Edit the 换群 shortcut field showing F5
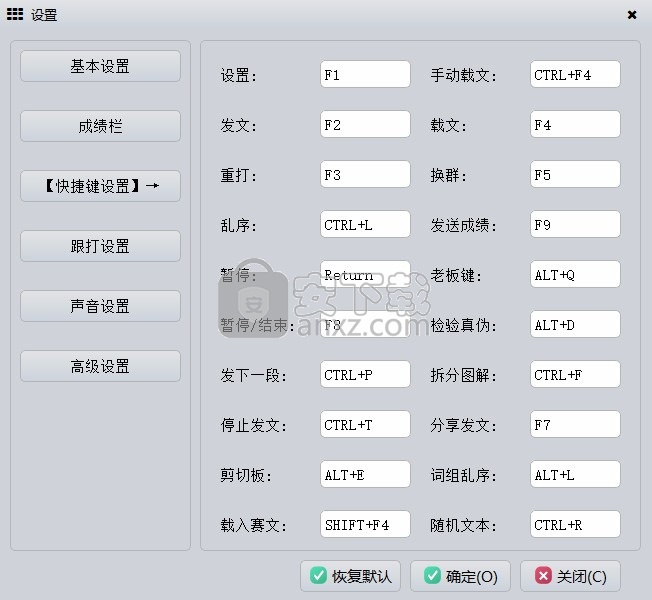Image resolution: width=652 pixels, height=600 pixels. (x=575, y=174)
